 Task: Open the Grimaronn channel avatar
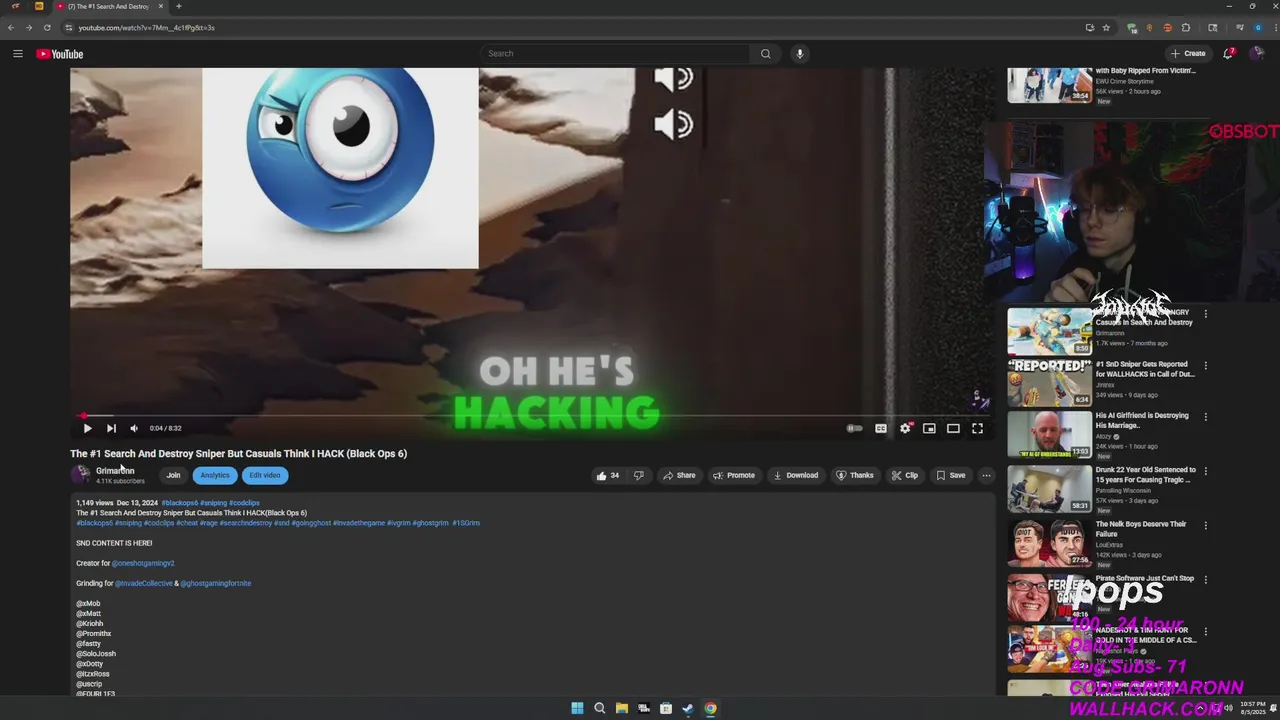pyautogui.click(x=80, y=475)
